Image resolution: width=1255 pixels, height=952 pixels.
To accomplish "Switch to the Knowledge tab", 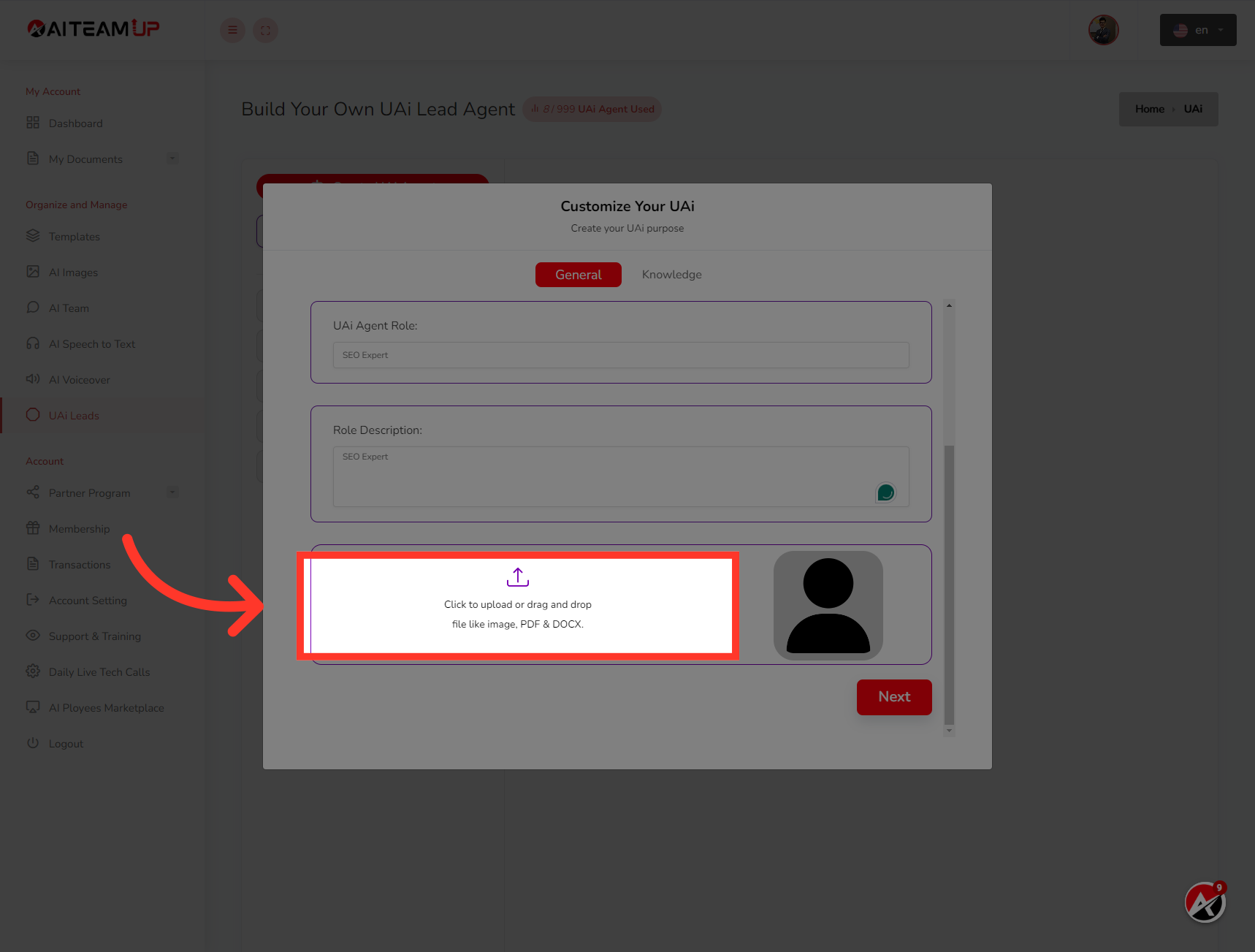I will [x=672, y=275].
